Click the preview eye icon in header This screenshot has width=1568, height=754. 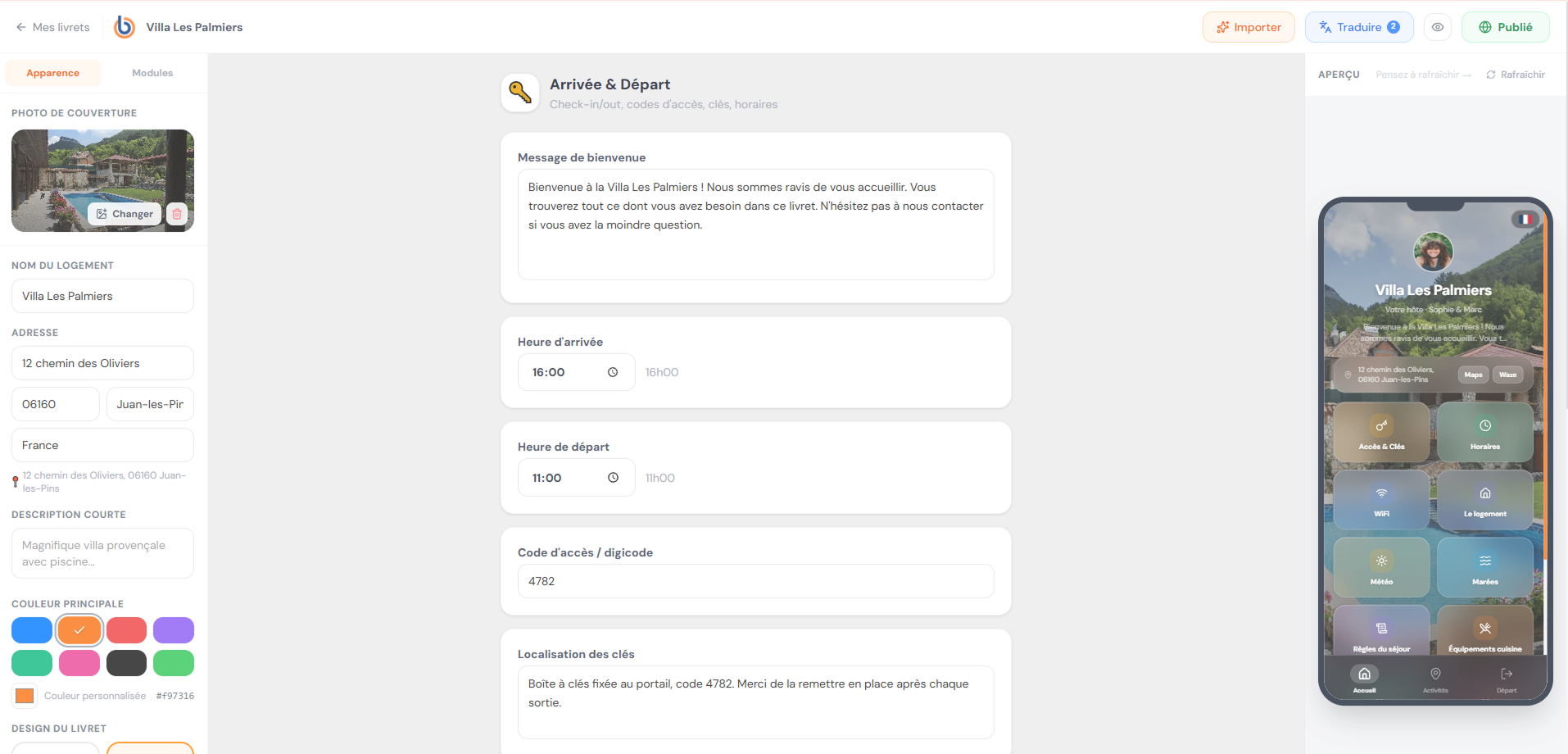click(1438, 27)
